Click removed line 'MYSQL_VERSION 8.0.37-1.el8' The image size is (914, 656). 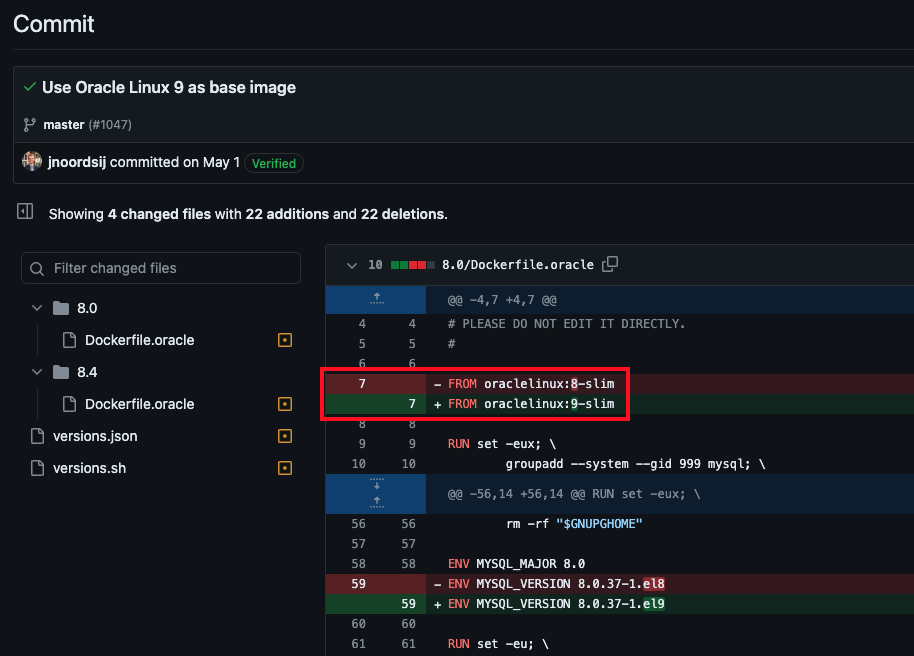pos(556,584)
